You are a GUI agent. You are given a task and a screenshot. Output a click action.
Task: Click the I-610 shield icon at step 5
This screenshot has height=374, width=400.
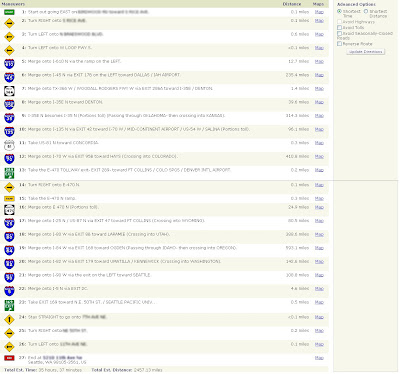9,64
